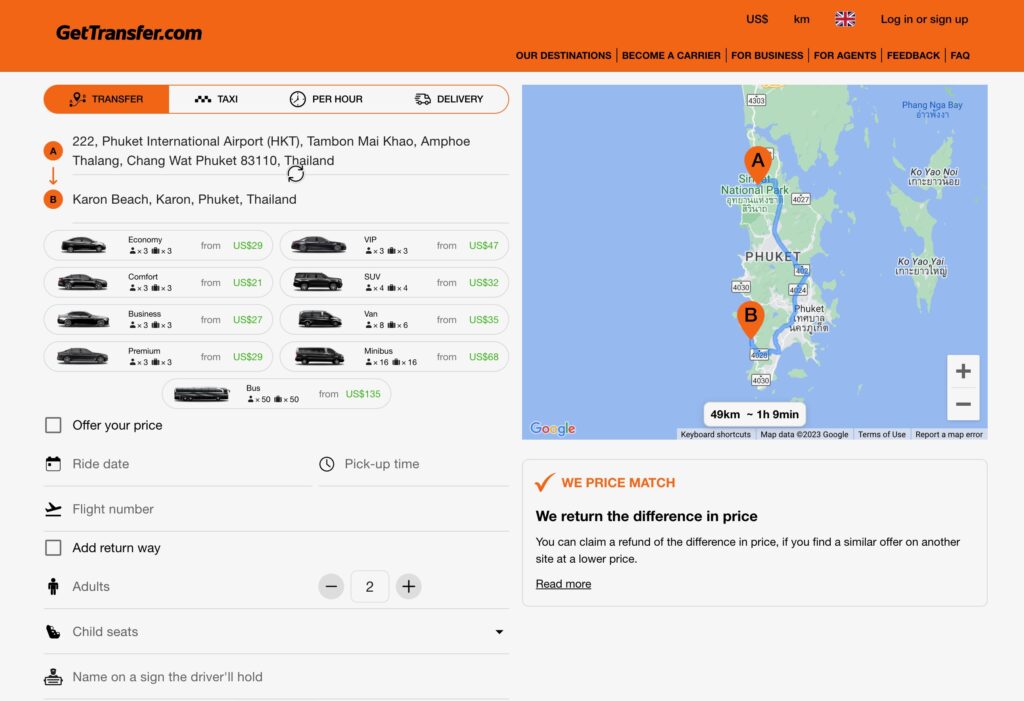Click the swap route direction icon
Viewport: 1024px width, 701px height.
click(295, 173)
